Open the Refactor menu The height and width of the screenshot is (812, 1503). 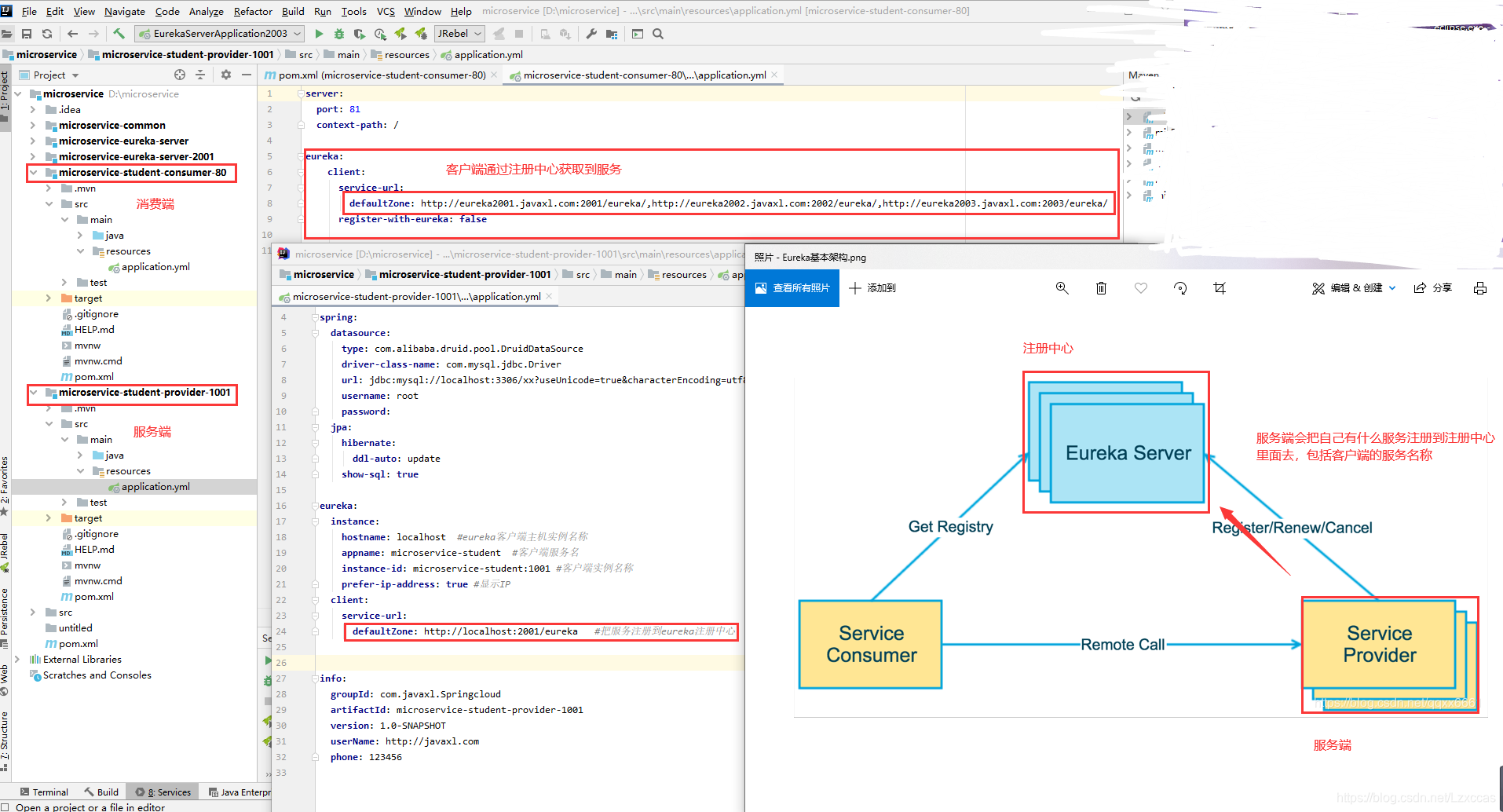coord(253,11)
